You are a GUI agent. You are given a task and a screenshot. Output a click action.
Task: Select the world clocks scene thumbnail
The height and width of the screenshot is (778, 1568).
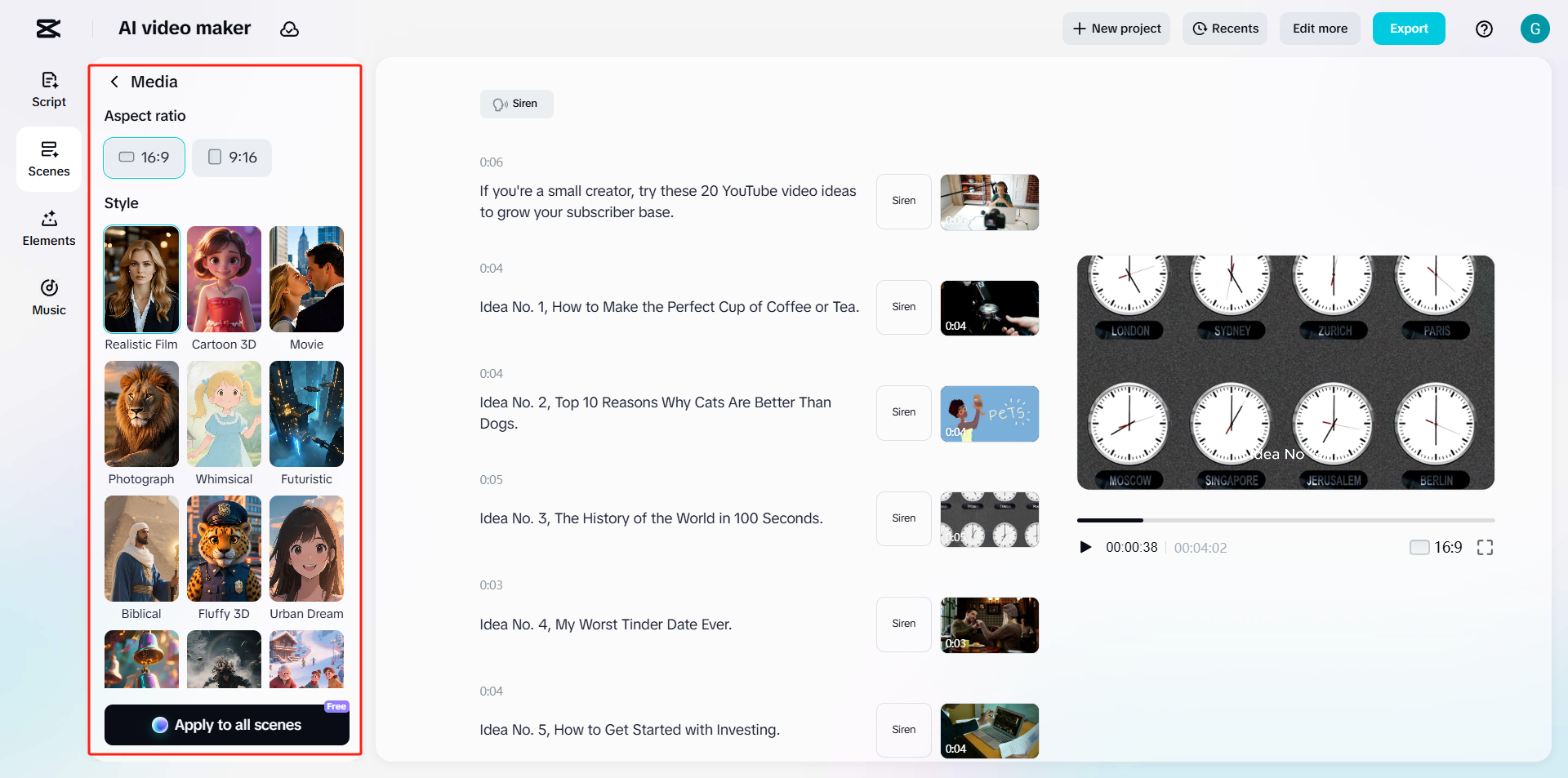(990, 519)
